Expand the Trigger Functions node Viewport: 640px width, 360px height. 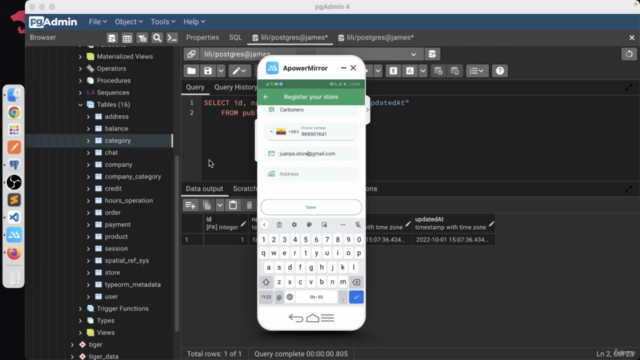80,309
